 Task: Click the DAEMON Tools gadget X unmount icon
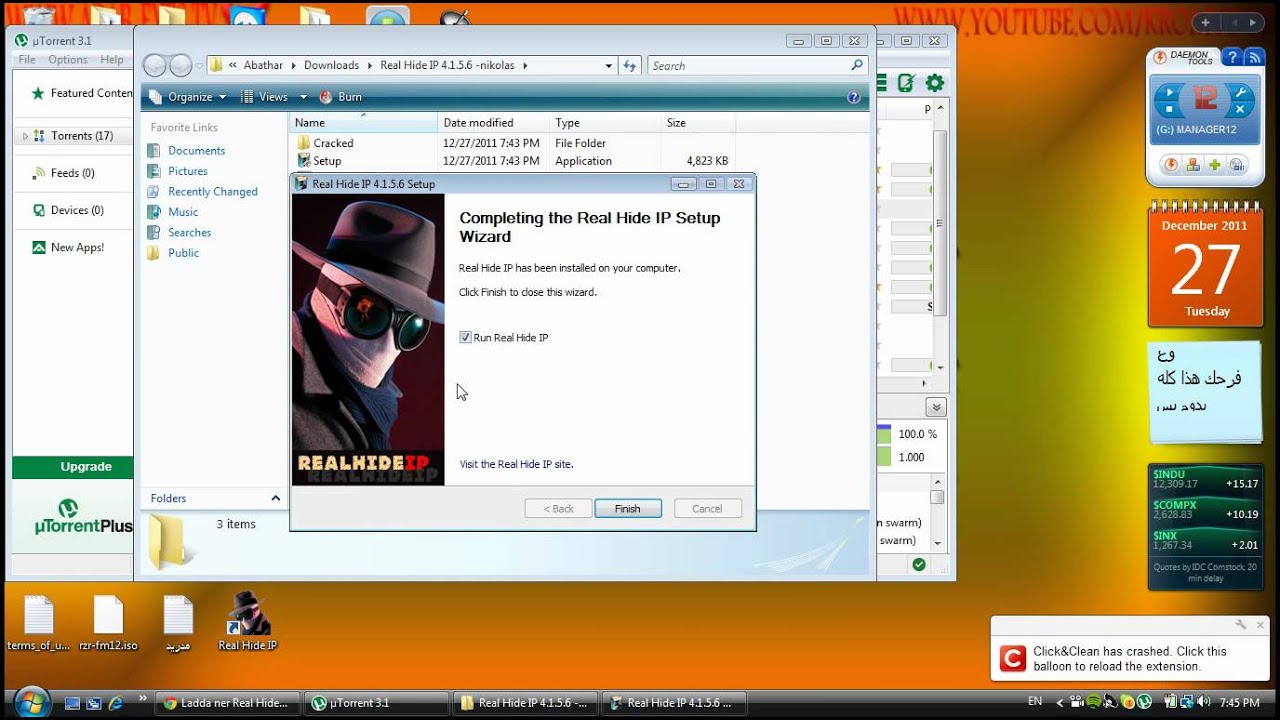(1241, 109)
